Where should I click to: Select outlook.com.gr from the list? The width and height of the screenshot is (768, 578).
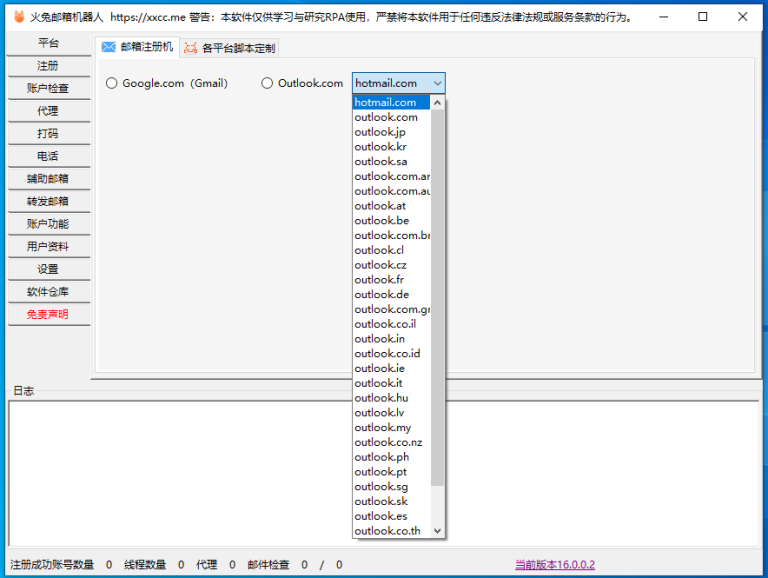(391, 309)
